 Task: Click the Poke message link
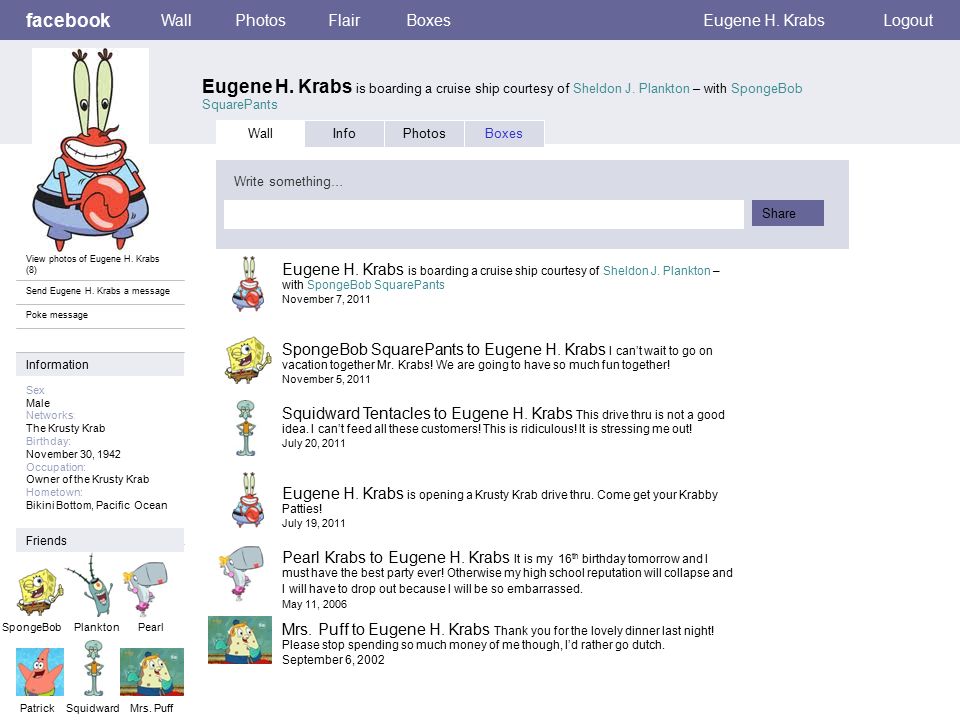[x=57, y=315]
